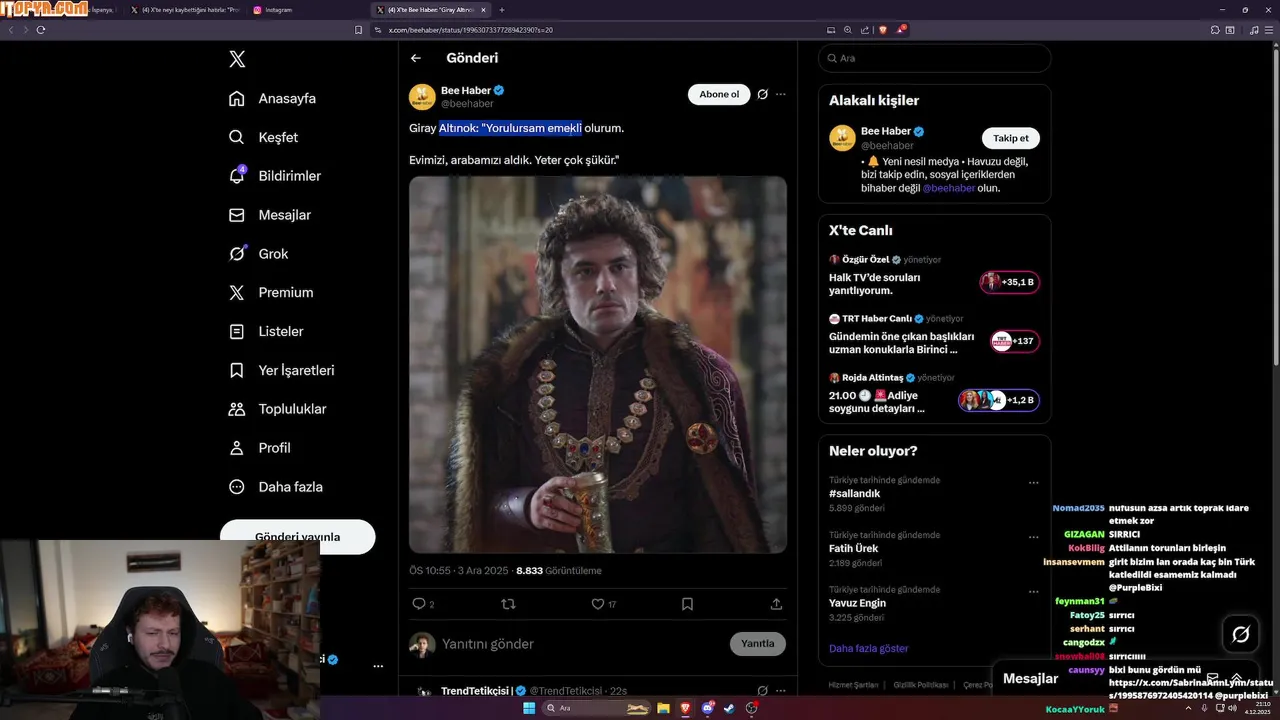
Task: Click Takip et for Bee Haber
Action: [1010, 138]
